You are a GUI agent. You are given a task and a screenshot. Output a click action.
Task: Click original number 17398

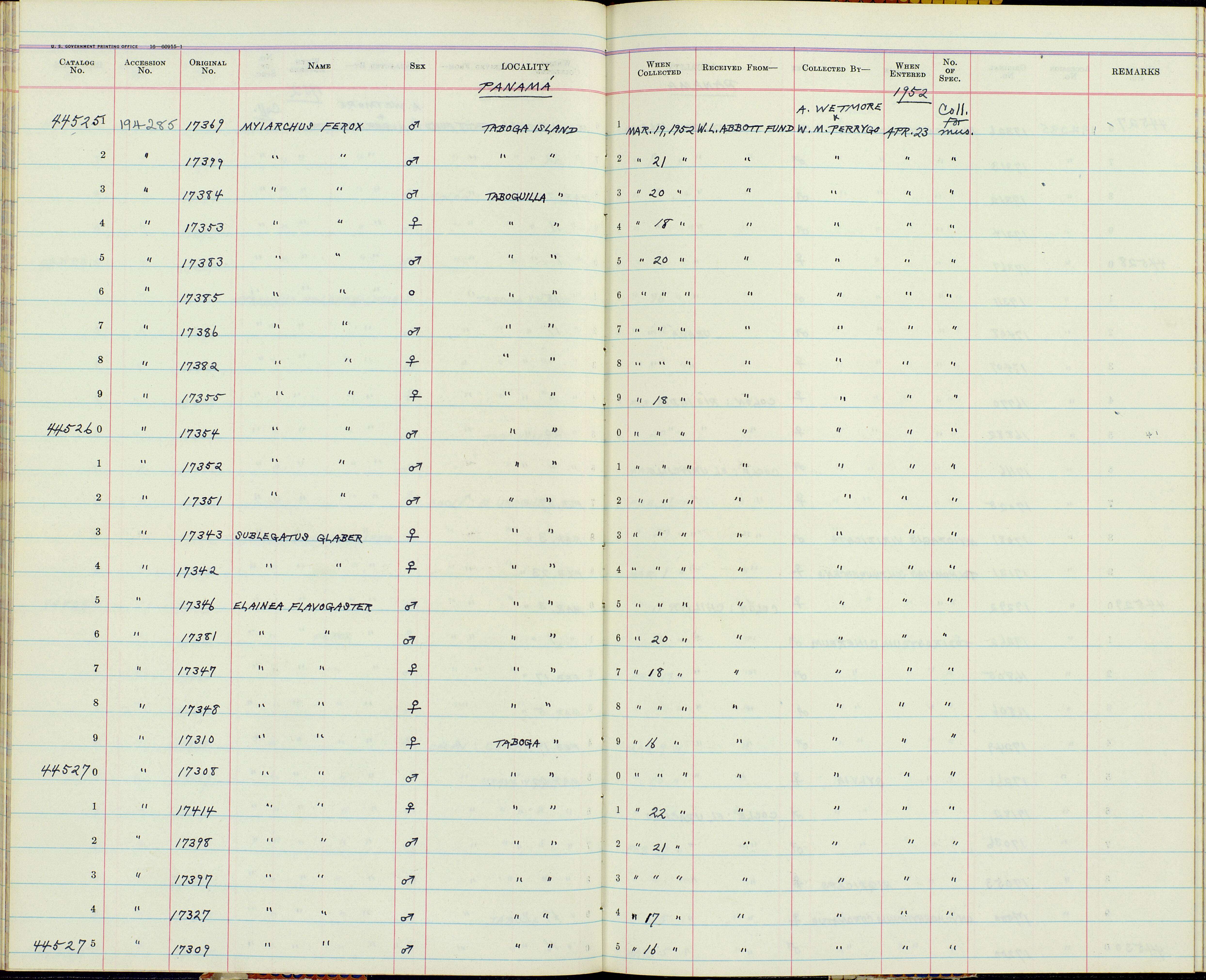pyautogui.click(x=193, y=843)
